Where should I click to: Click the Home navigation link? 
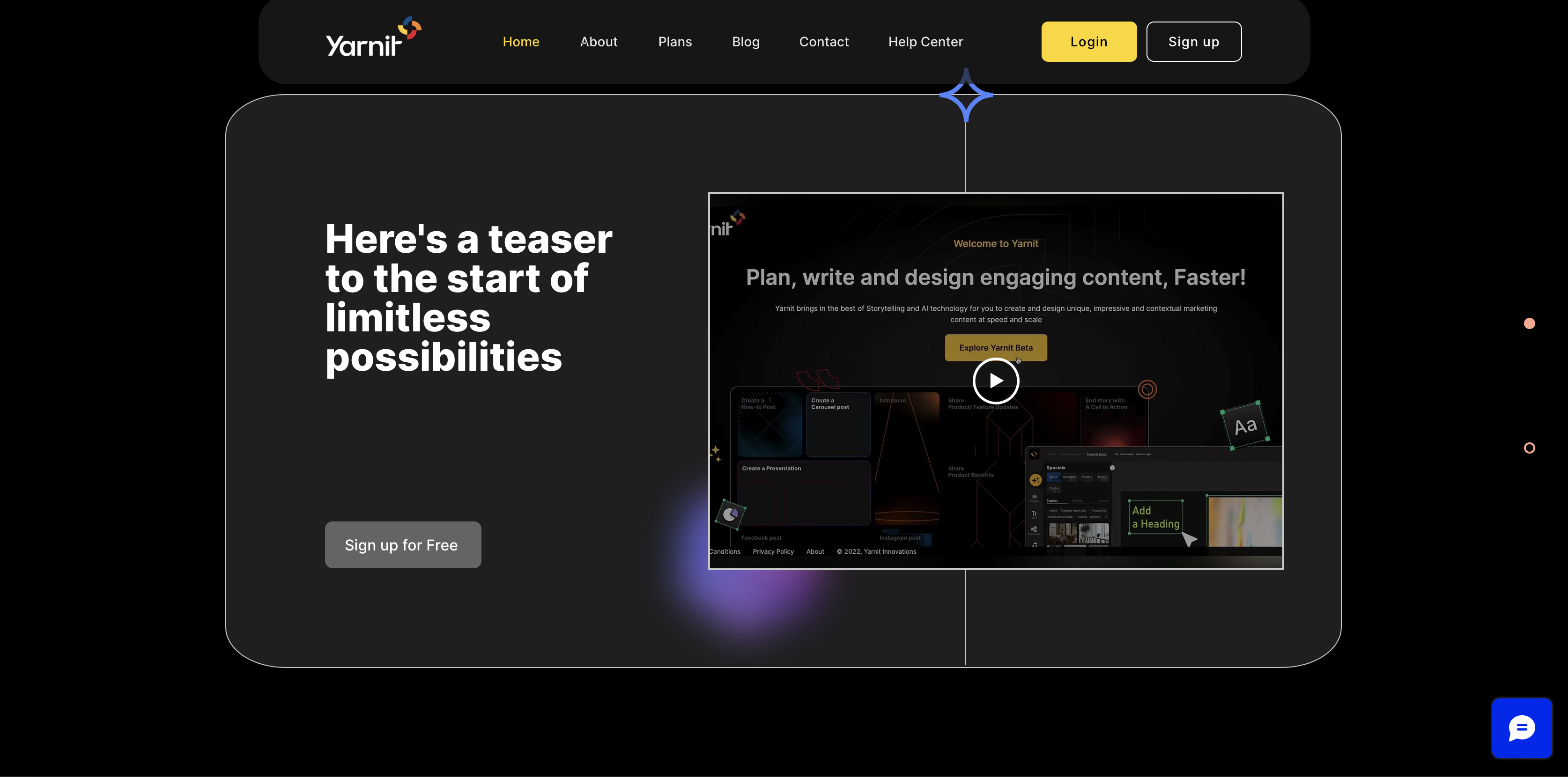(x=521, y=41)
